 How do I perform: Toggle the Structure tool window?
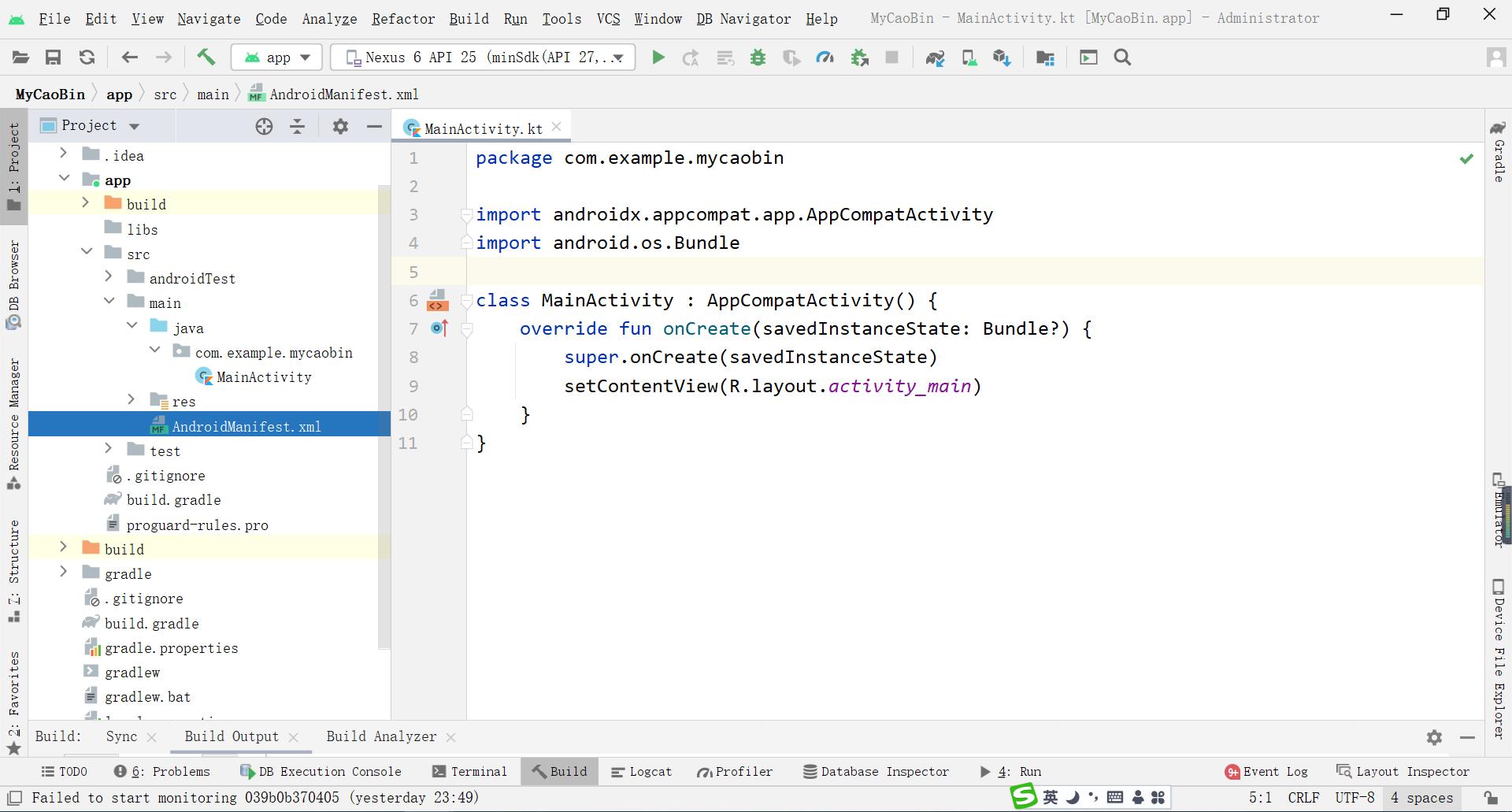(14, 571)
